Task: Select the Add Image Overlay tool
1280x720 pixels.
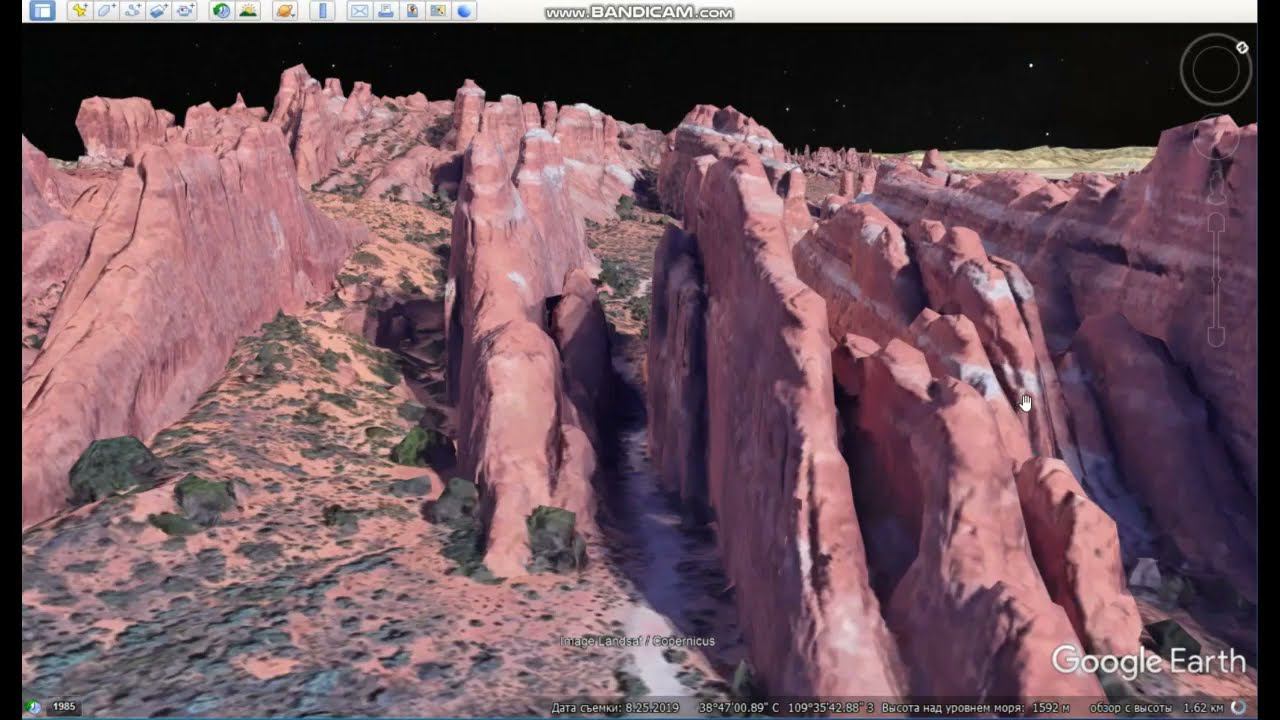Action: [x=159, y=11]
